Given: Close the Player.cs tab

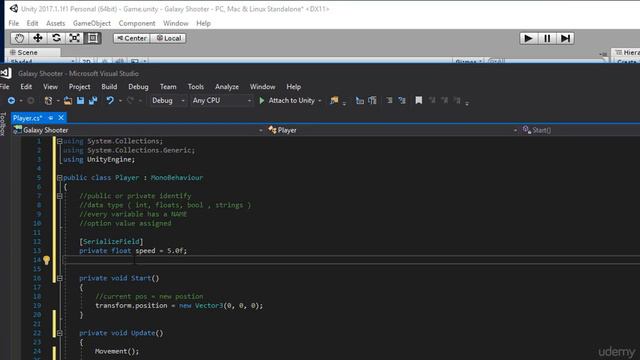Looking at the screenshot, I should [x=61, y=118].
